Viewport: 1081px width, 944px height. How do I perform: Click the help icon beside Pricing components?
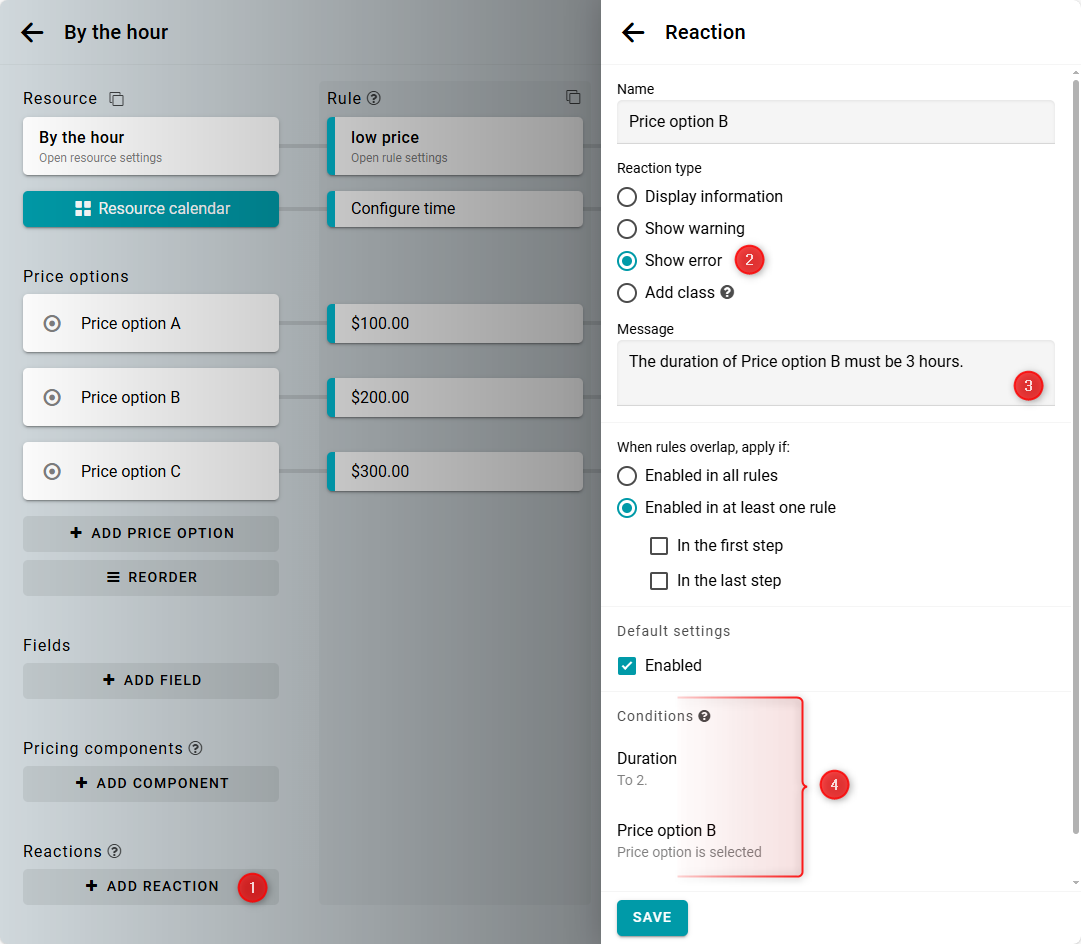tap(196, 748)
